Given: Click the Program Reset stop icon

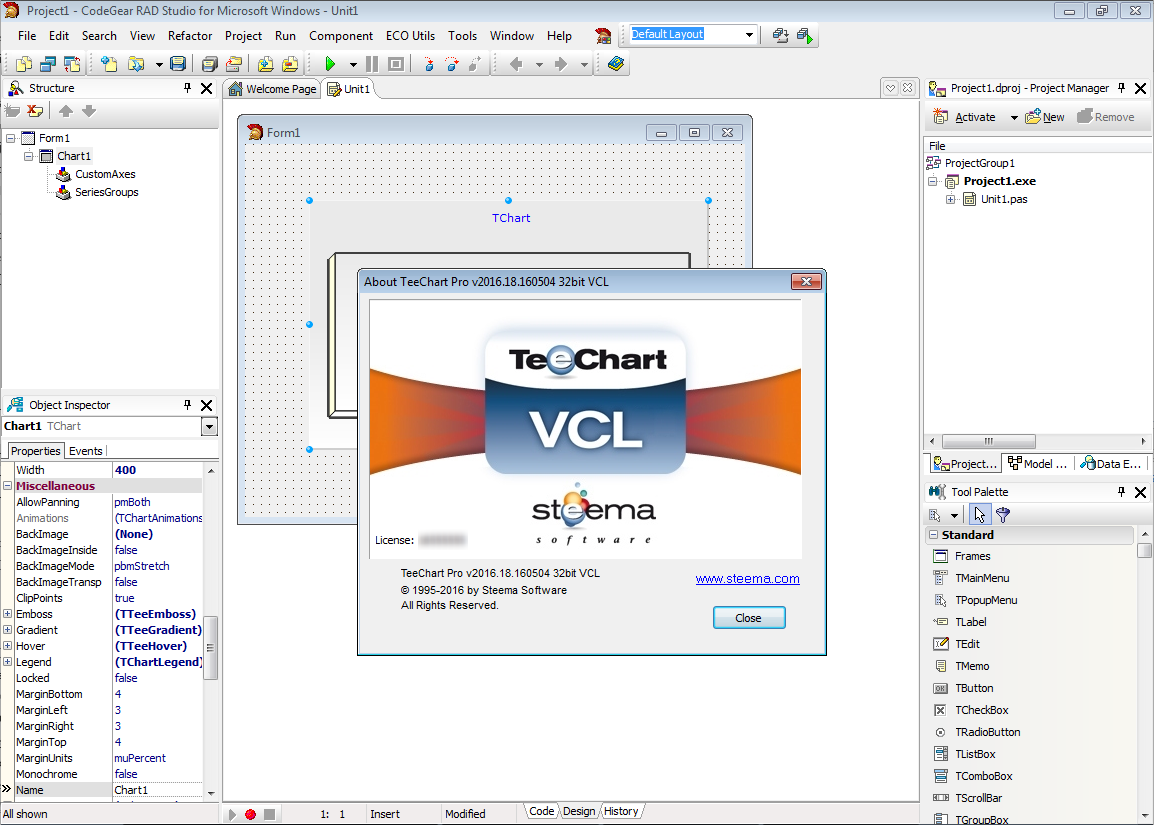Looking at the screenshot, I should pyautogui.click(x=396, y=64).
